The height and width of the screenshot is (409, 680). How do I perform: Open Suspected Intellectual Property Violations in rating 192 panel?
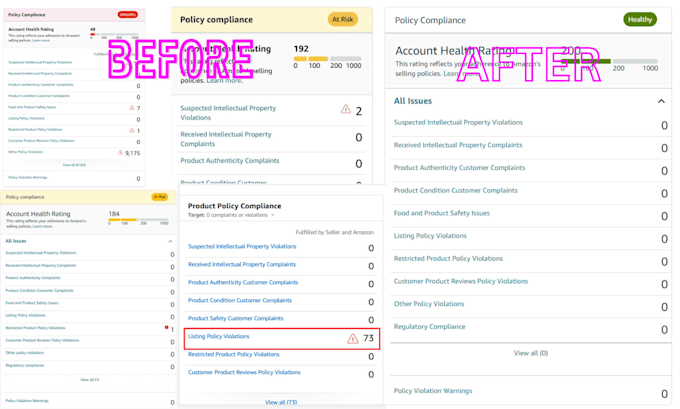[228, 113]
